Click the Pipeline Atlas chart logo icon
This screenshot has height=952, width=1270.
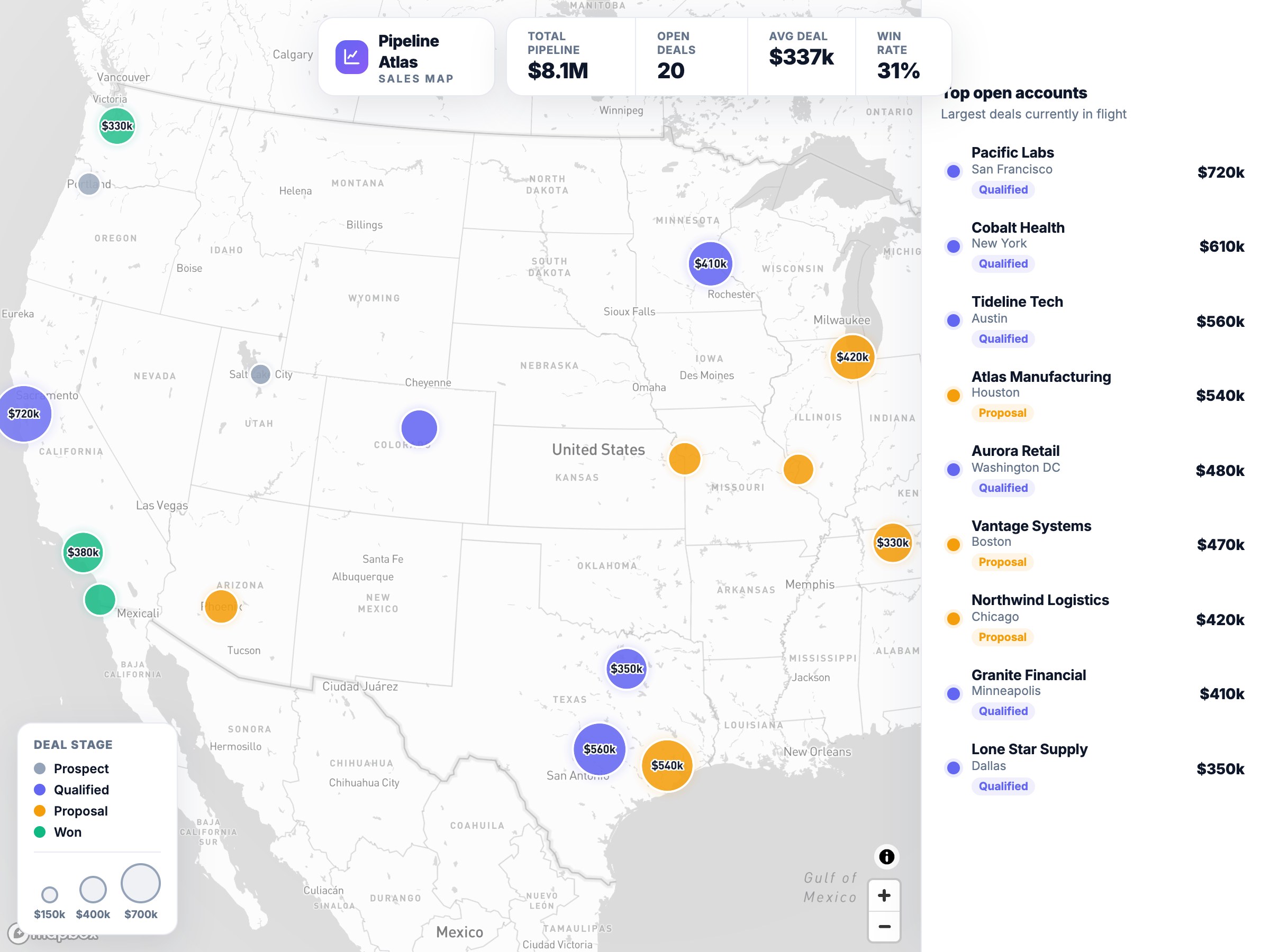click(x=351, y=57)
